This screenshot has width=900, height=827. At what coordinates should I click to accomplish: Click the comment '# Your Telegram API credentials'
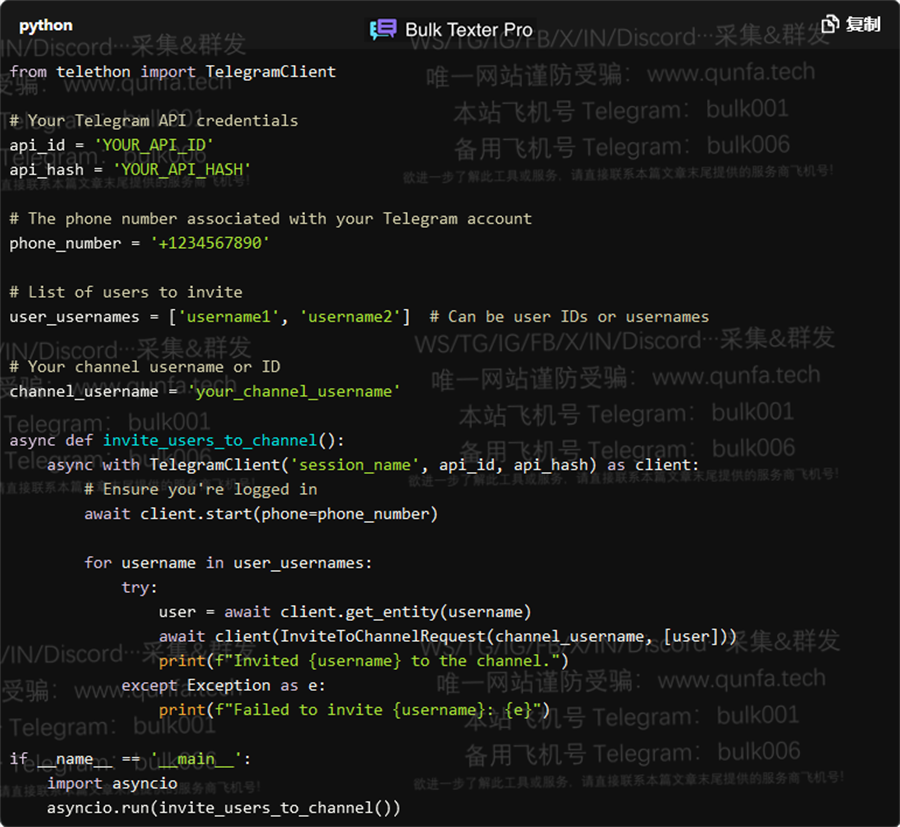154,121
